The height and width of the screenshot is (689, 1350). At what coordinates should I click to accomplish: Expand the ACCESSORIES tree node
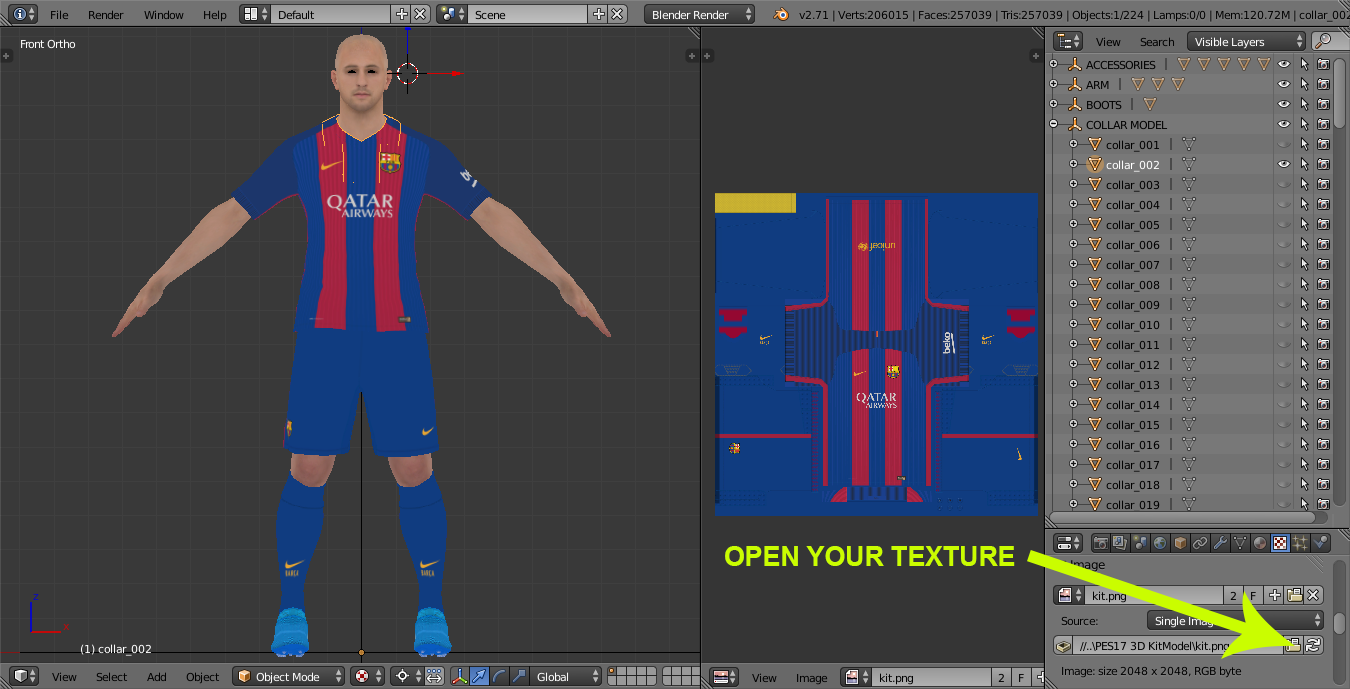click(x=1053, y=65)
